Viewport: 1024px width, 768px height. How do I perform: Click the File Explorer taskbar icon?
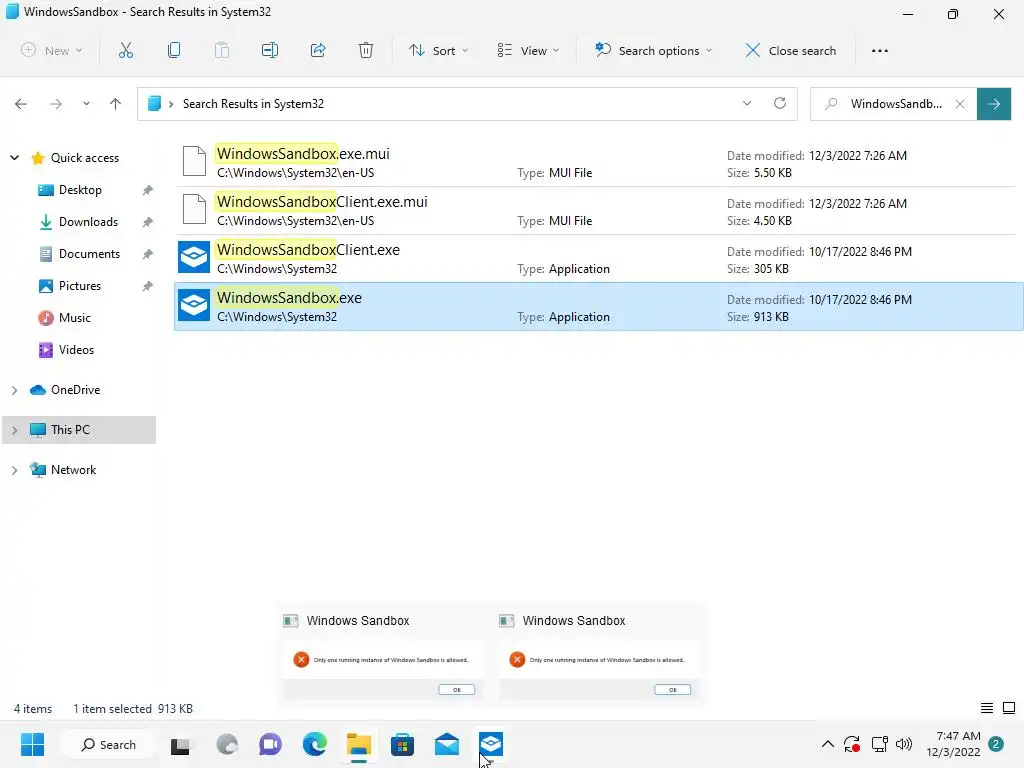359,744
